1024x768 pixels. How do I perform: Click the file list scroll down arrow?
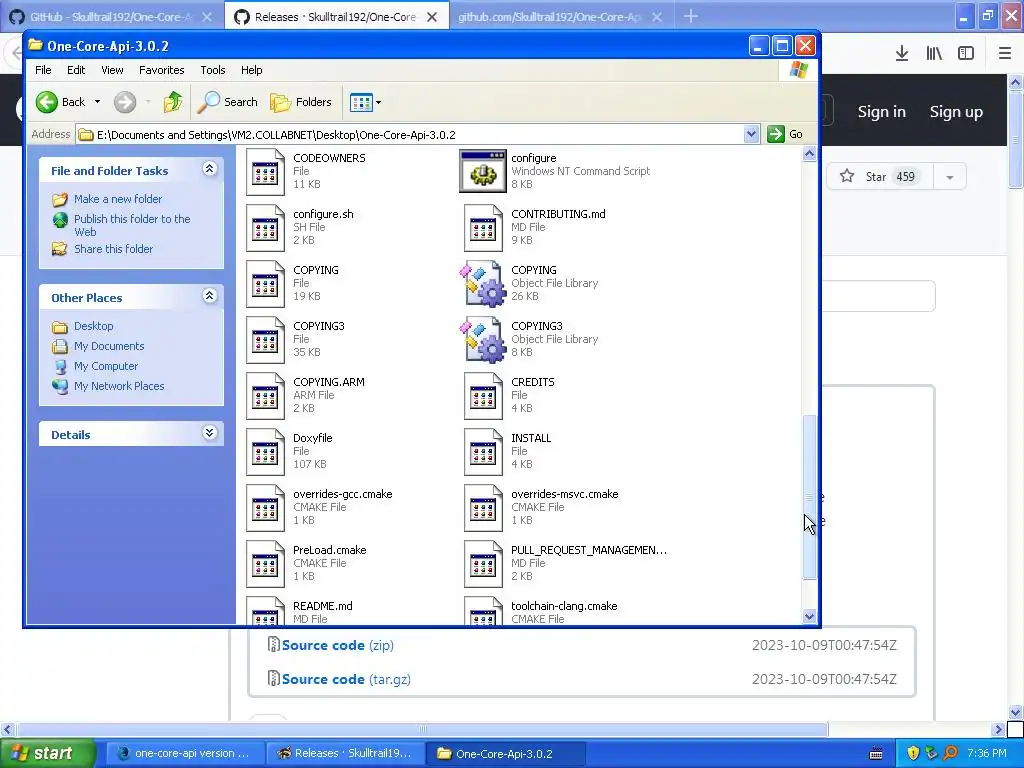809,616
